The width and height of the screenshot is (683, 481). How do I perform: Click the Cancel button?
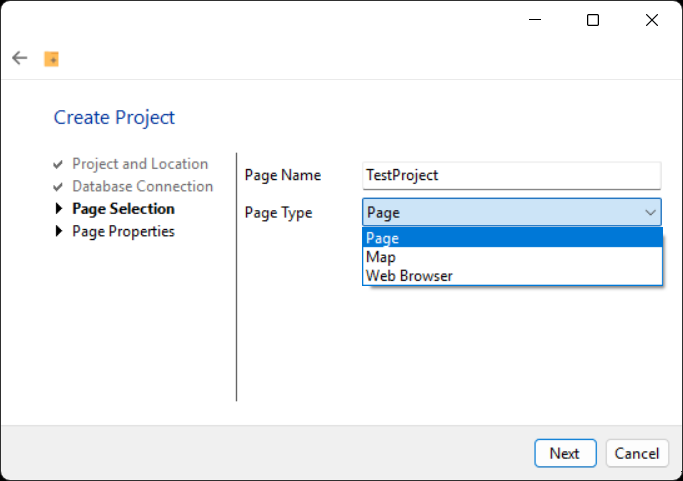(637, 453)
